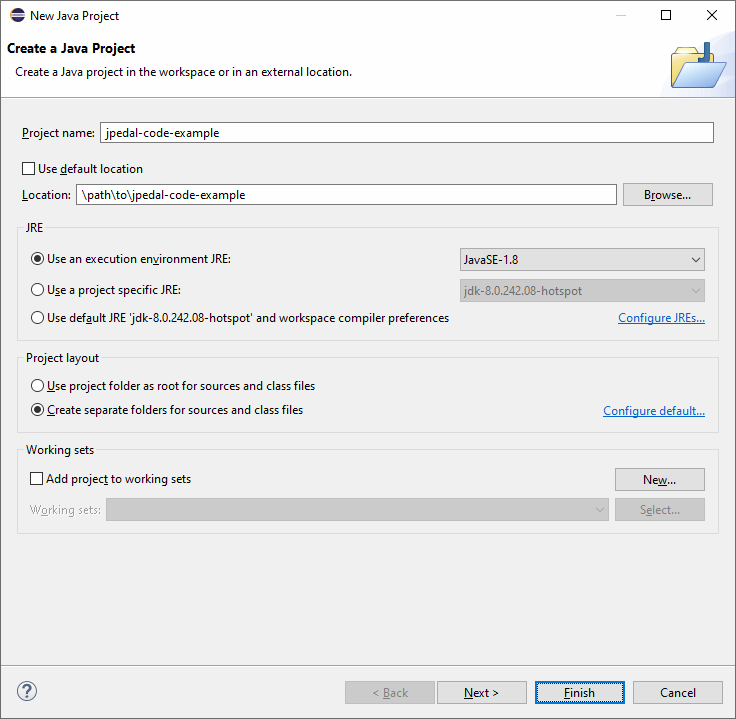Image resolution: width=736 pixels, height=719 pixels.
Task: Click the Browse button for location
Action: click(x=667, y=195)
